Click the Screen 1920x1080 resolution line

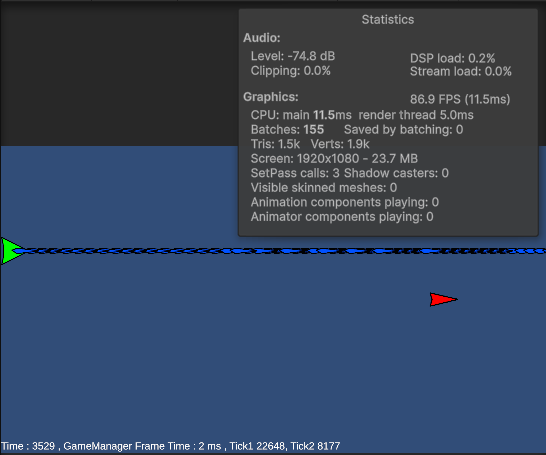tap(334, 159)
